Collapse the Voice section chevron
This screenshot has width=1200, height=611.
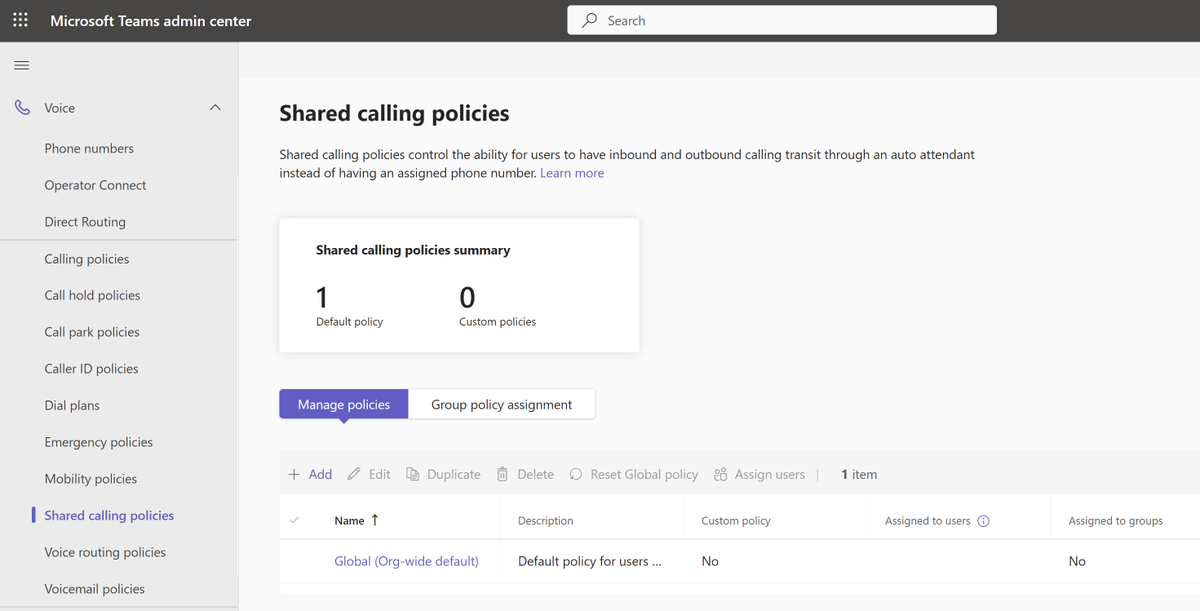click(215, 108)
